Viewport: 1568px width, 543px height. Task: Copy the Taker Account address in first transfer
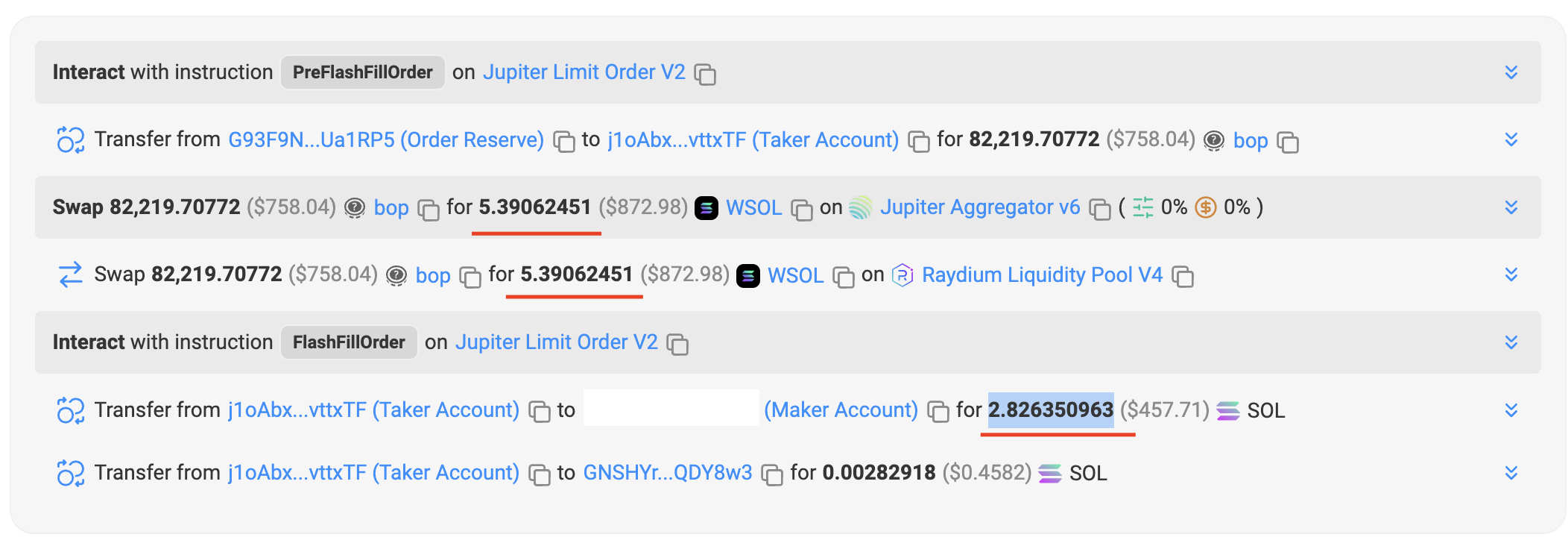point(919,142)
